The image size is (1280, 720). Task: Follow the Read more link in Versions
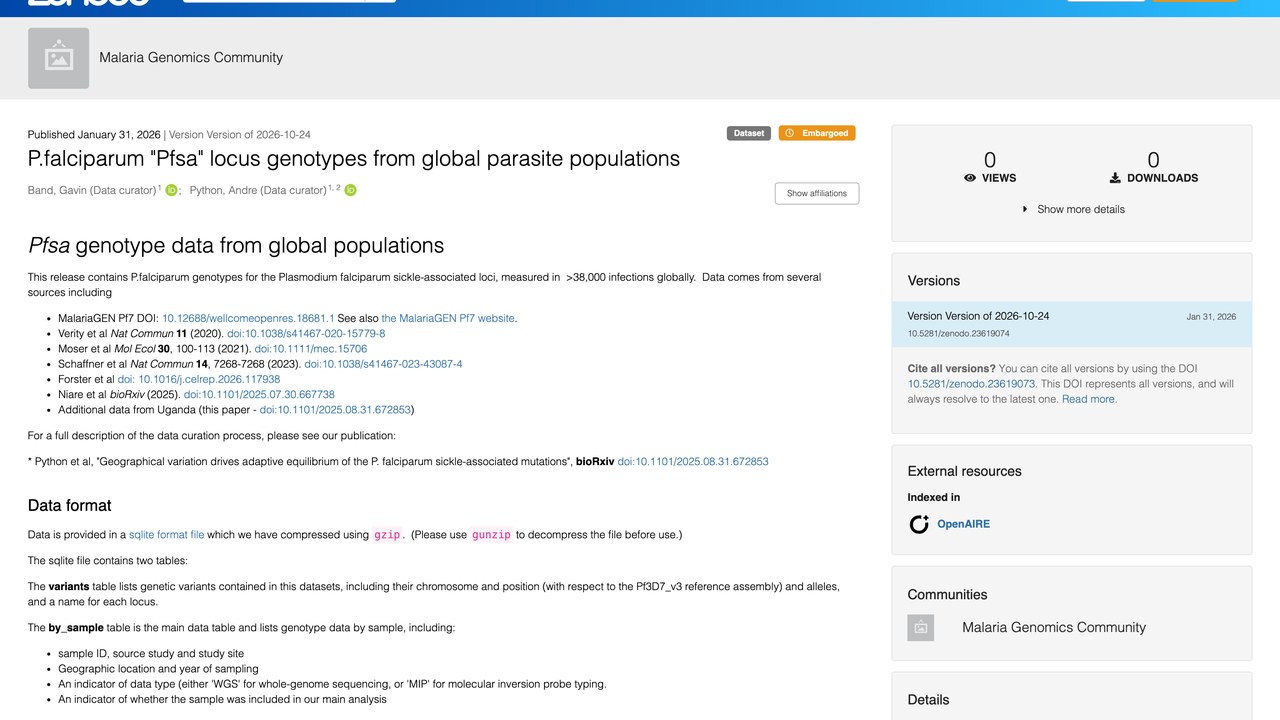(1089, 399)
